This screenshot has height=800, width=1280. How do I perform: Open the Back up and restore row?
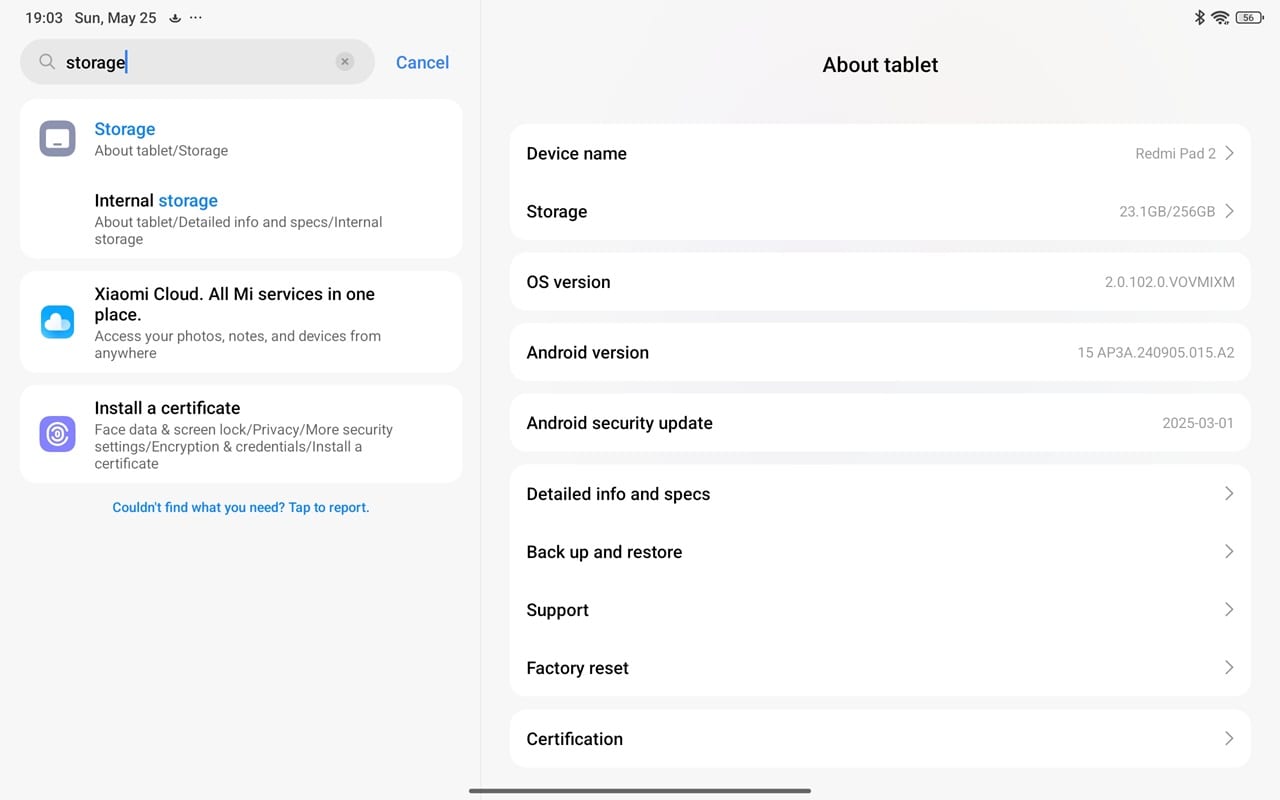pyautogui.click(x=880, y=552)
